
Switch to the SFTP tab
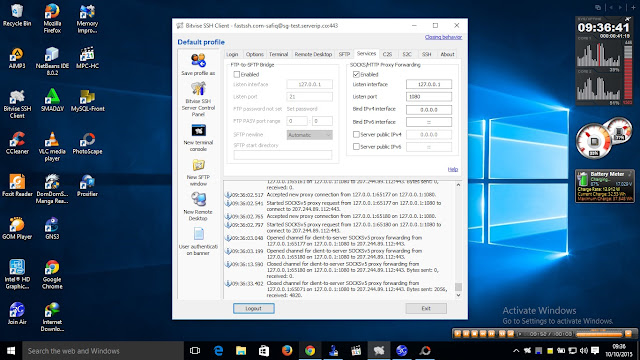[344, 54]
